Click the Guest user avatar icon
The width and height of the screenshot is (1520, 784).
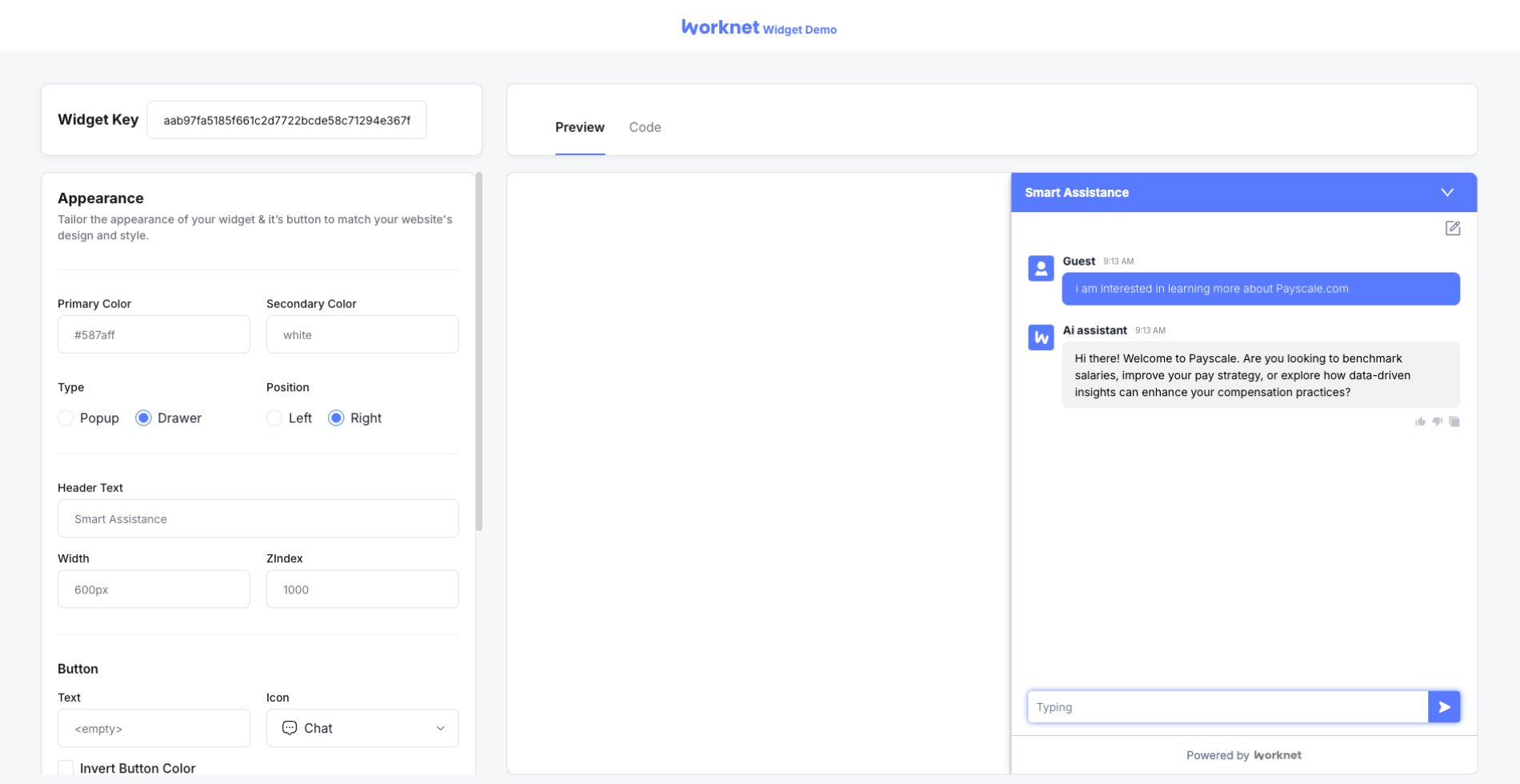1041,269
